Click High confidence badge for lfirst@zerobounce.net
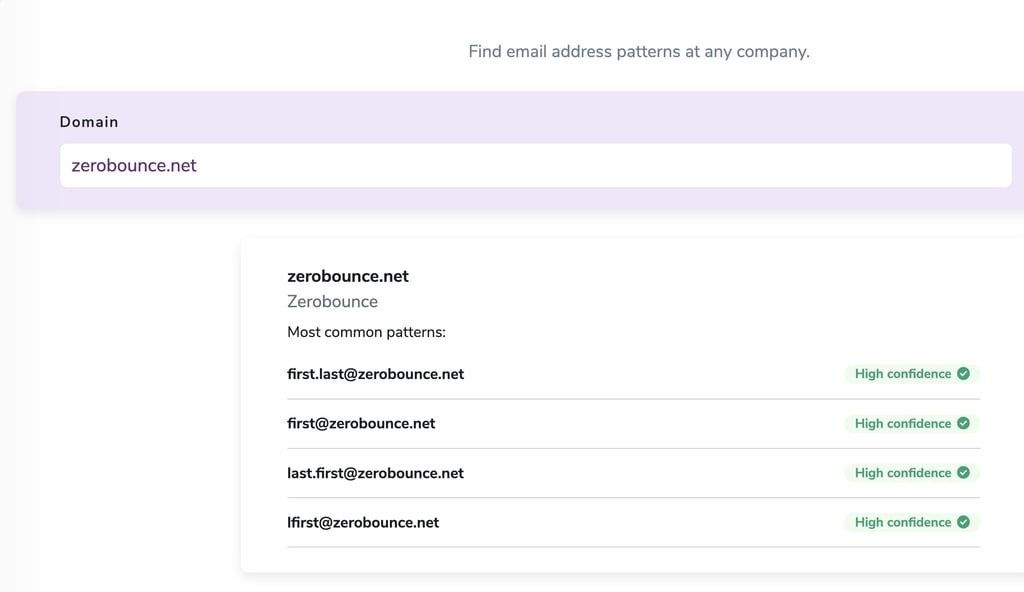This screenshot has height=592, width=1024. (912, 522)
